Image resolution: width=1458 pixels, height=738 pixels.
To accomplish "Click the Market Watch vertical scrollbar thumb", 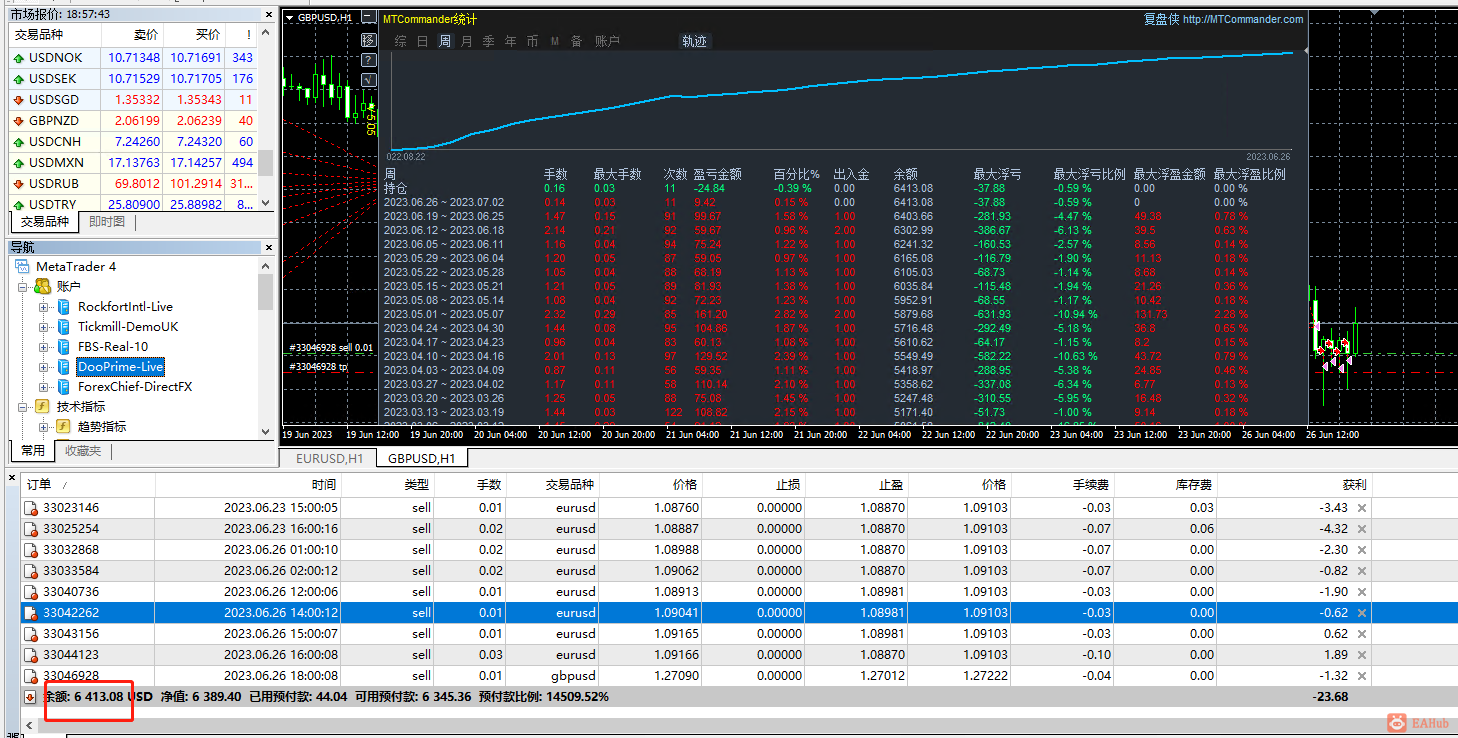I will 265,163.
